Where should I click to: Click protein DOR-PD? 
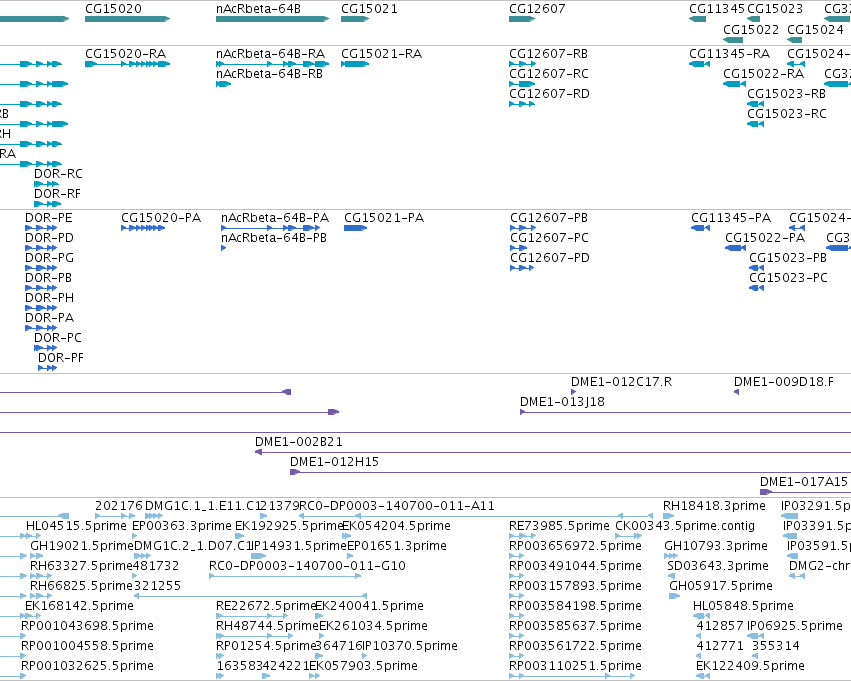coord(49,238)
